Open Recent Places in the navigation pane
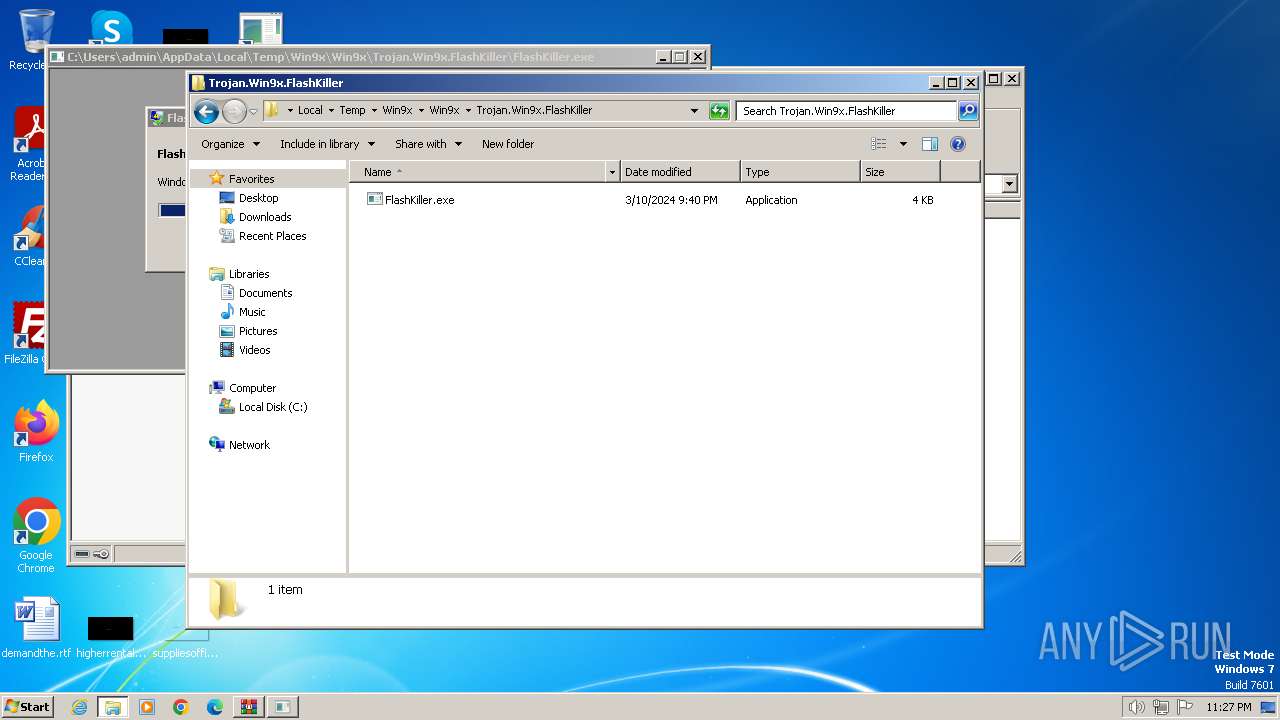The image size is (1280, 720). coord(272,236)
